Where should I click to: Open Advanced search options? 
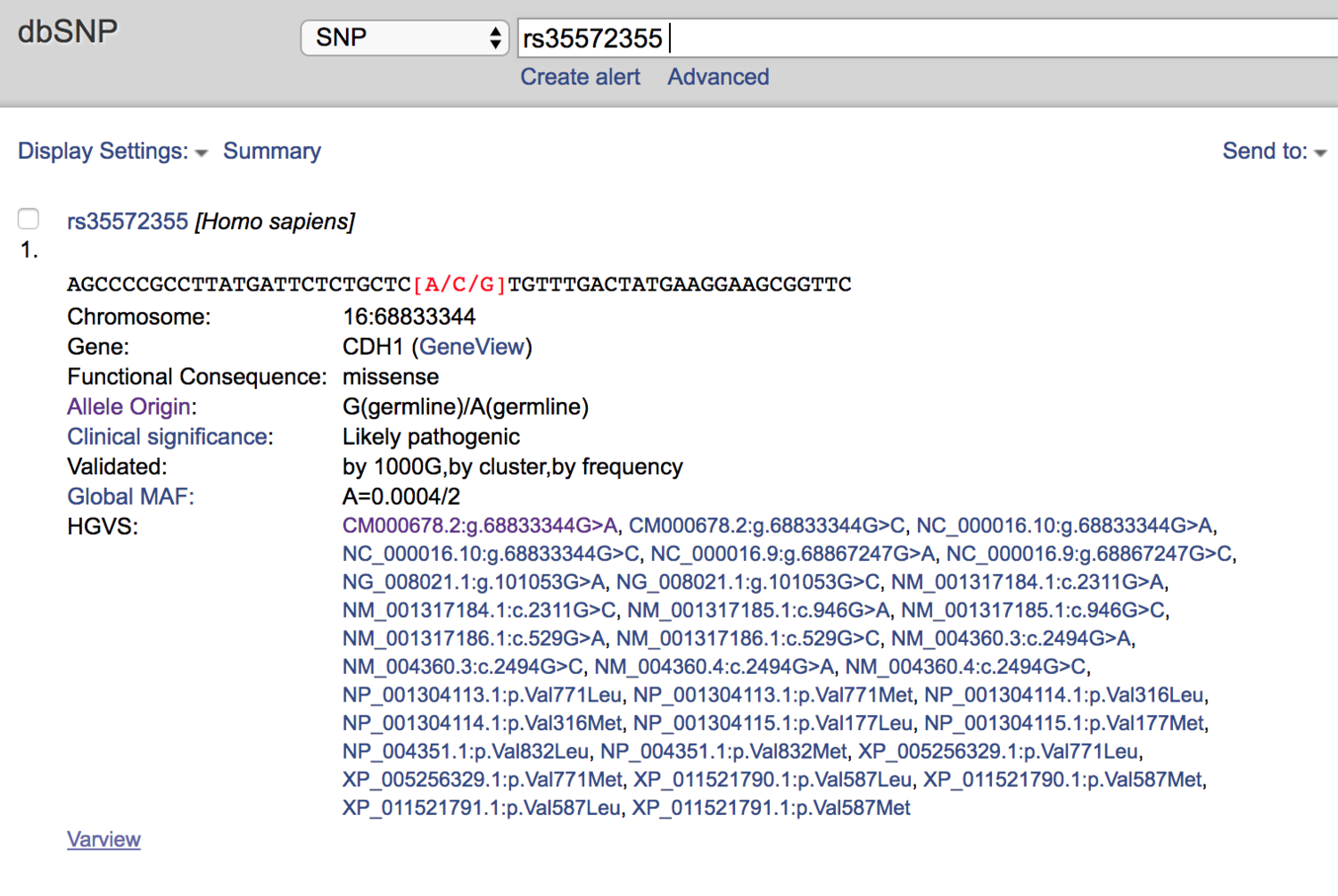[x=717, y=77]
